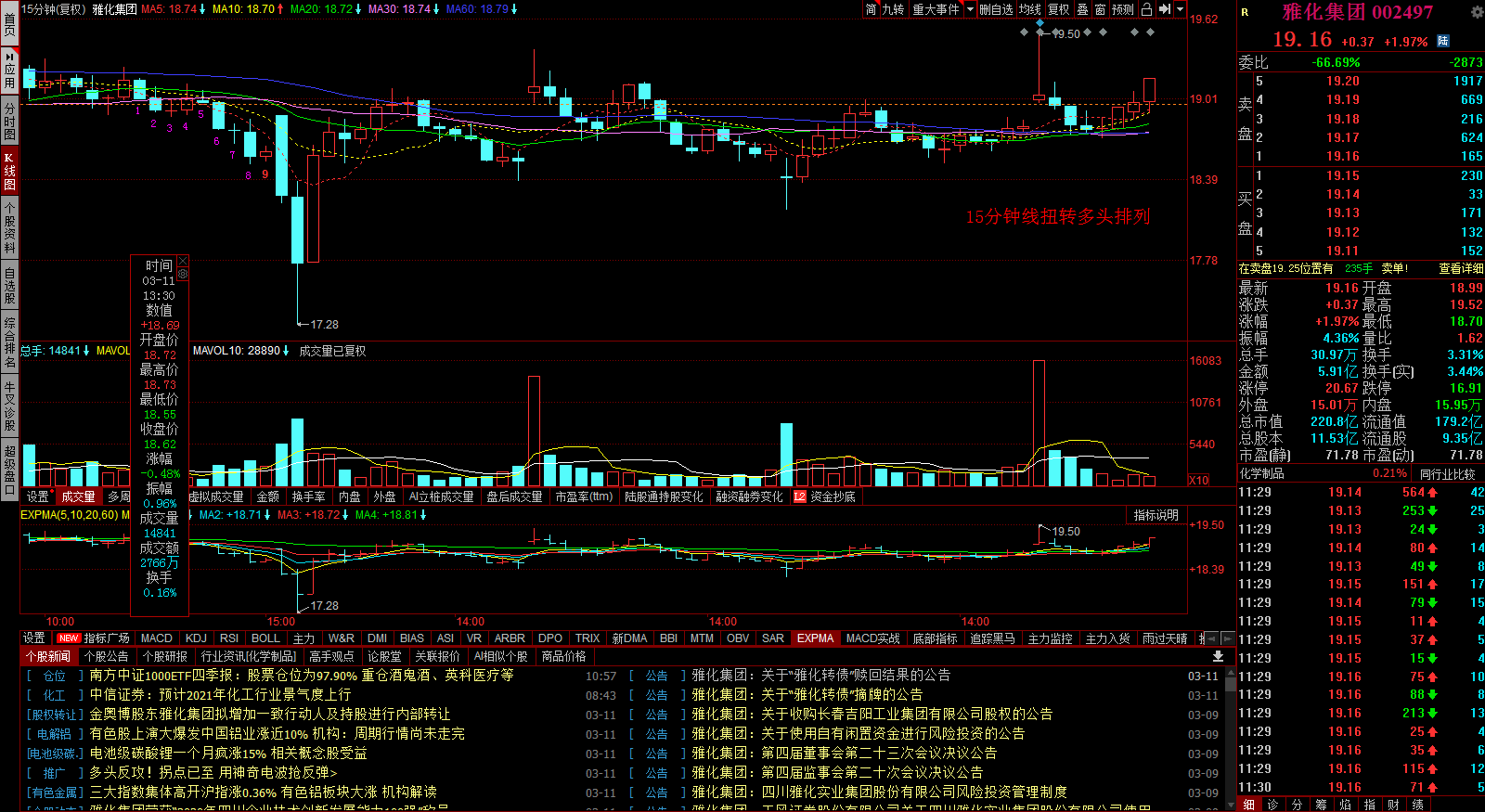Expand the 重大事件 dropdown arrow

click(x=971, y=9)
